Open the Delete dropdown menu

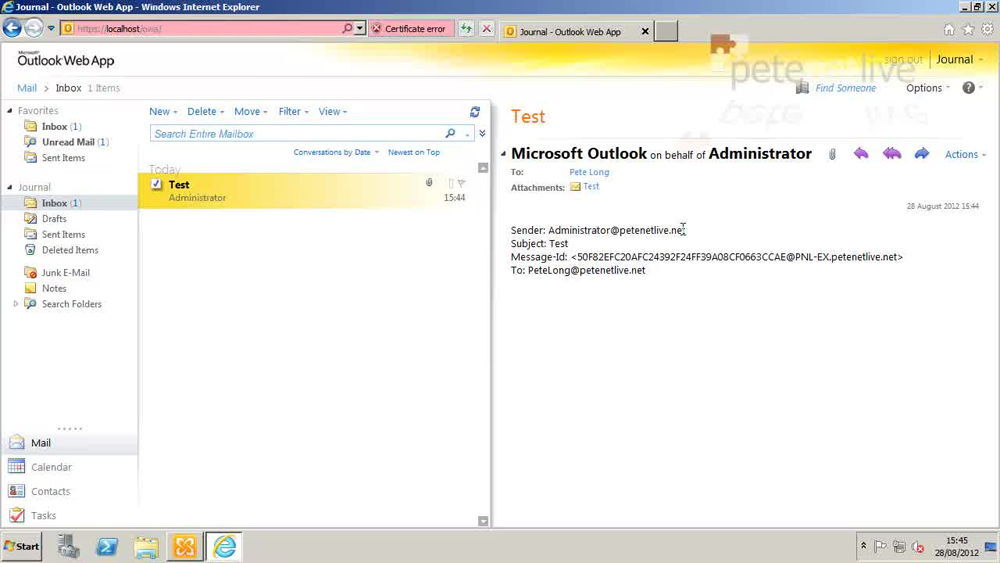205,112
